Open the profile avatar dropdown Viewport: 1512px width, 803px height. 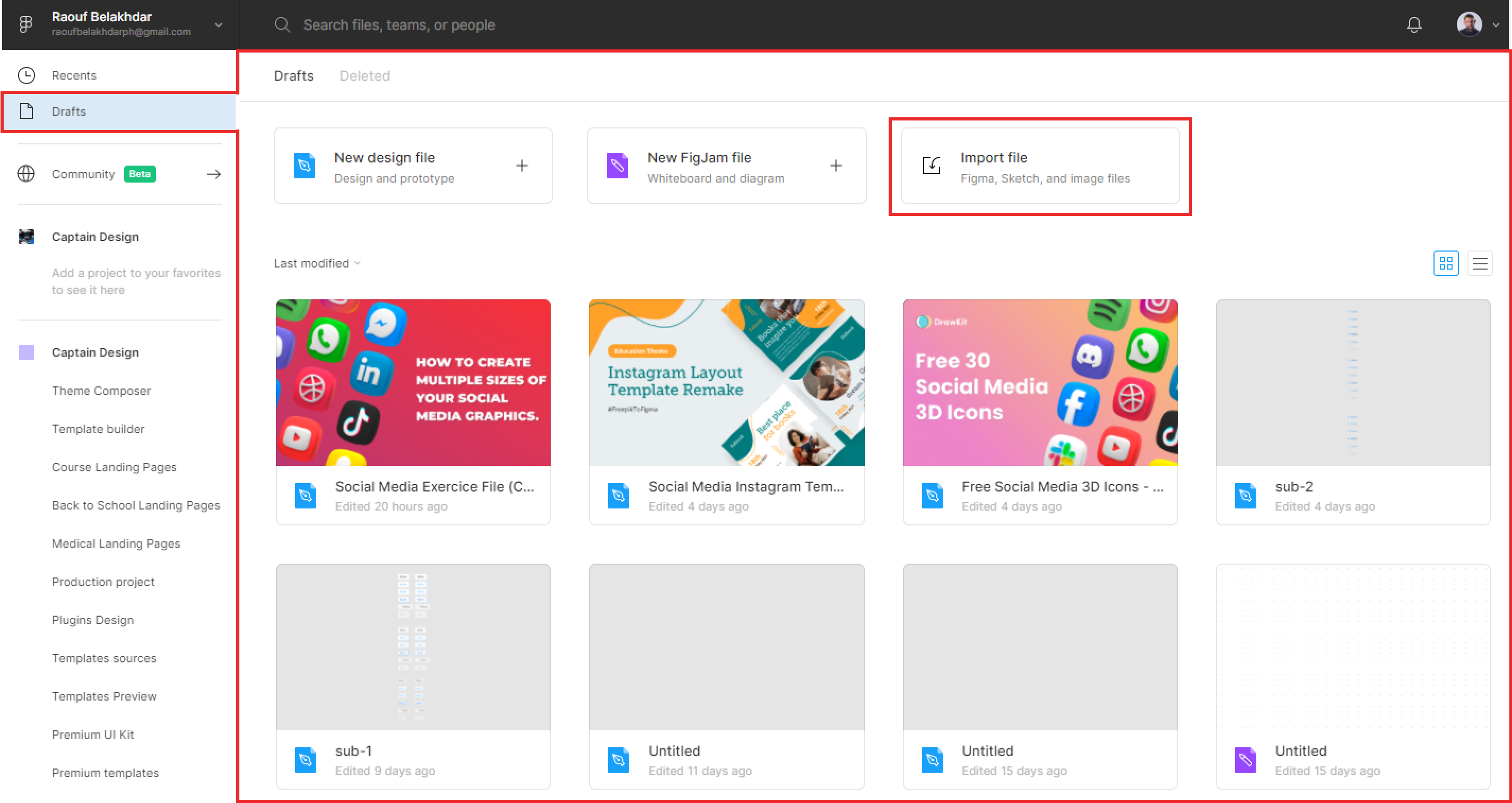pos(1468,24)
